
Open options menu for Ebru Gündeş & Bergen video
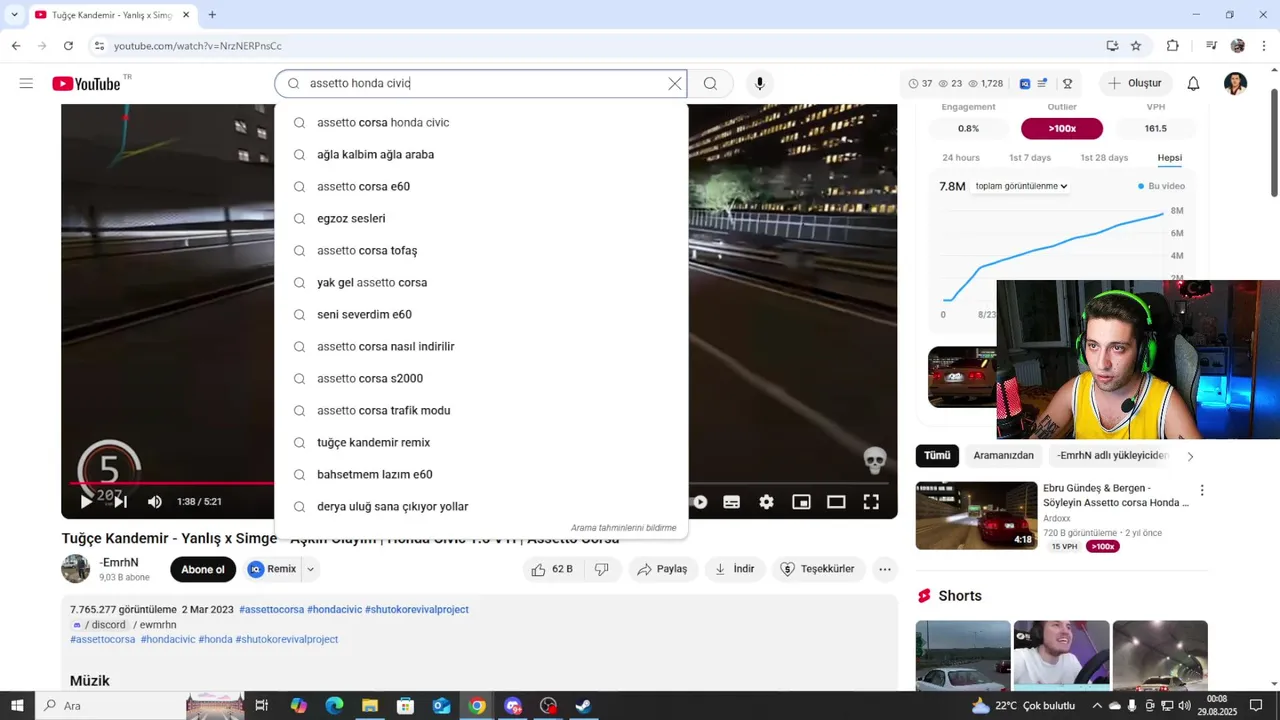[x=1202, y=491]
